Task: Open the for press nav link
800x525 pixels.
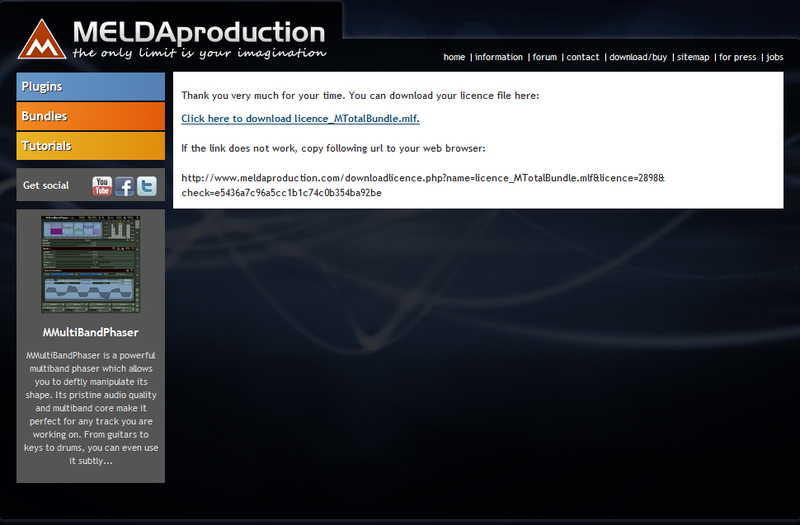Action: click(738, 57)
